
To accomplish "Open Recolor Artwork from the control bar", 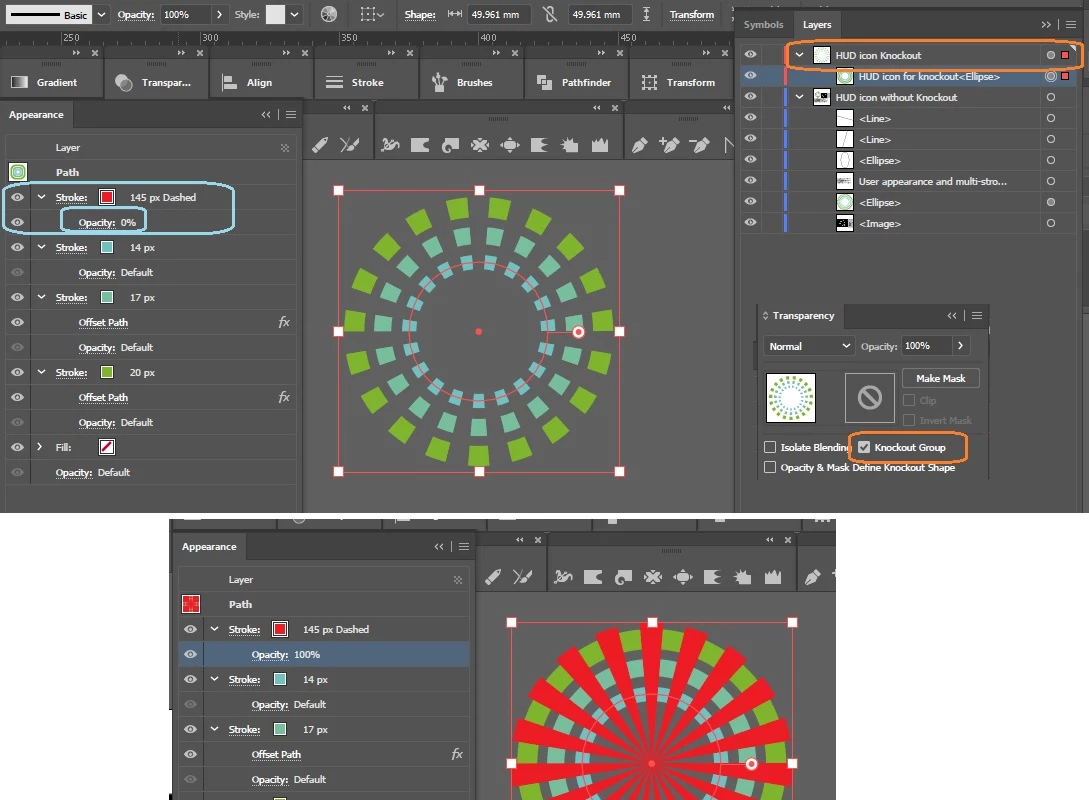I will [329, 14].
